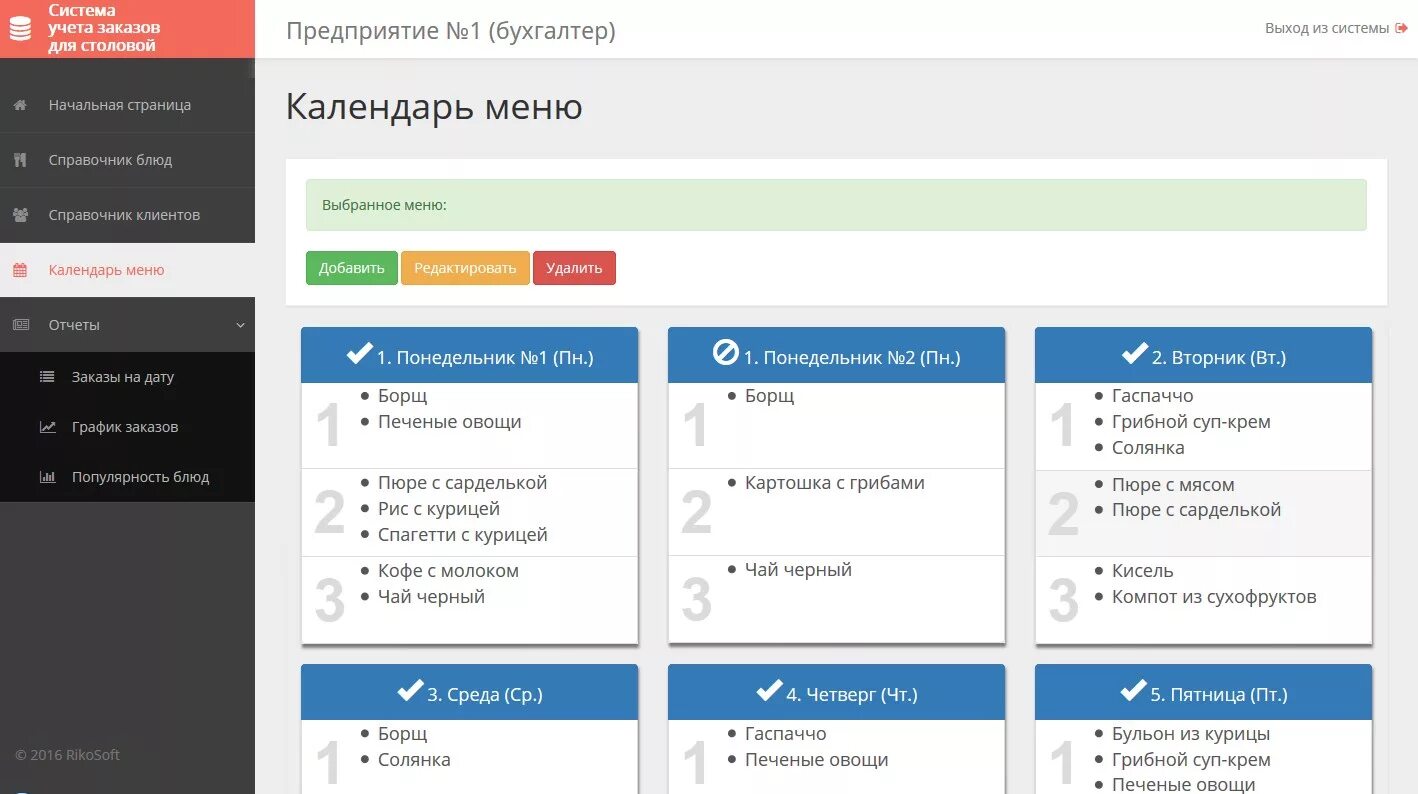Click the list icon beside Заказы на дату

pos(47,377)
